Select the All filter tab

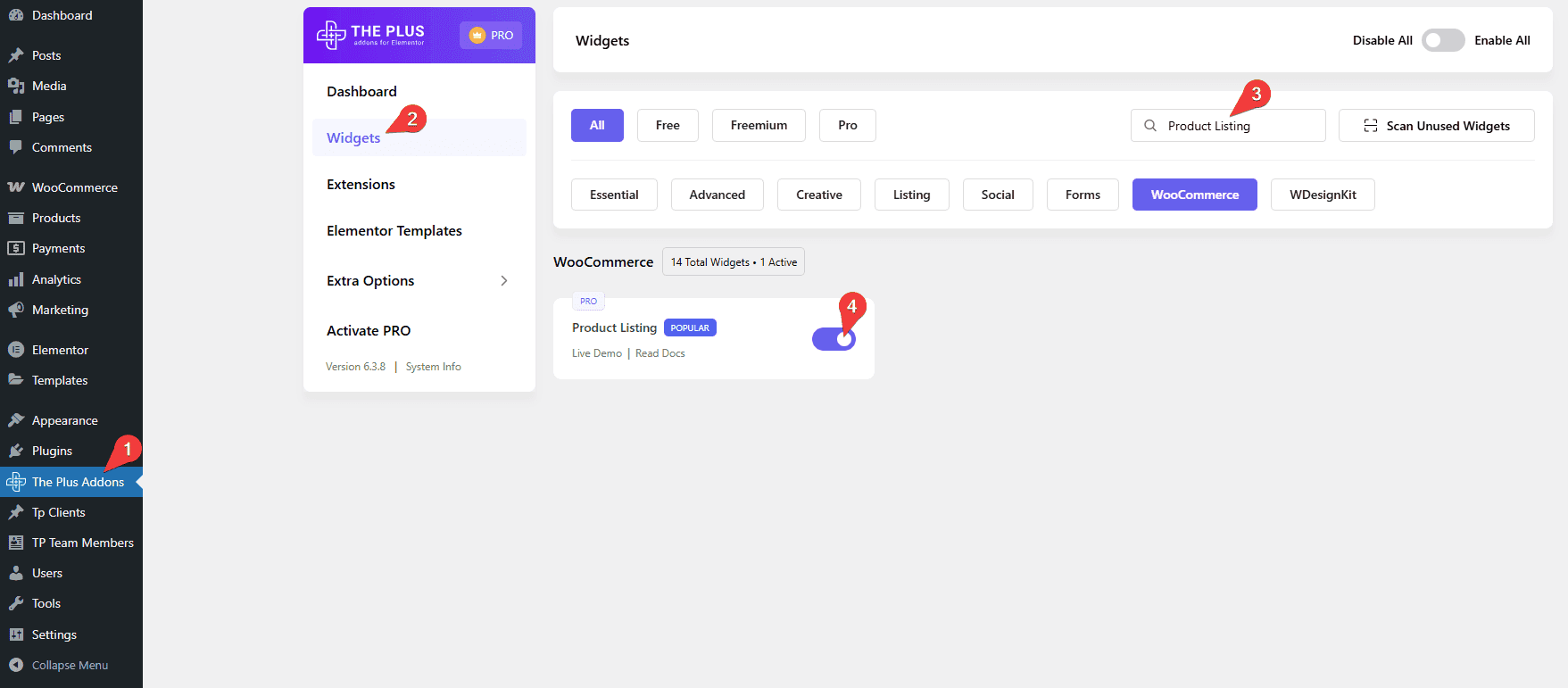click(x=597, y=125)
